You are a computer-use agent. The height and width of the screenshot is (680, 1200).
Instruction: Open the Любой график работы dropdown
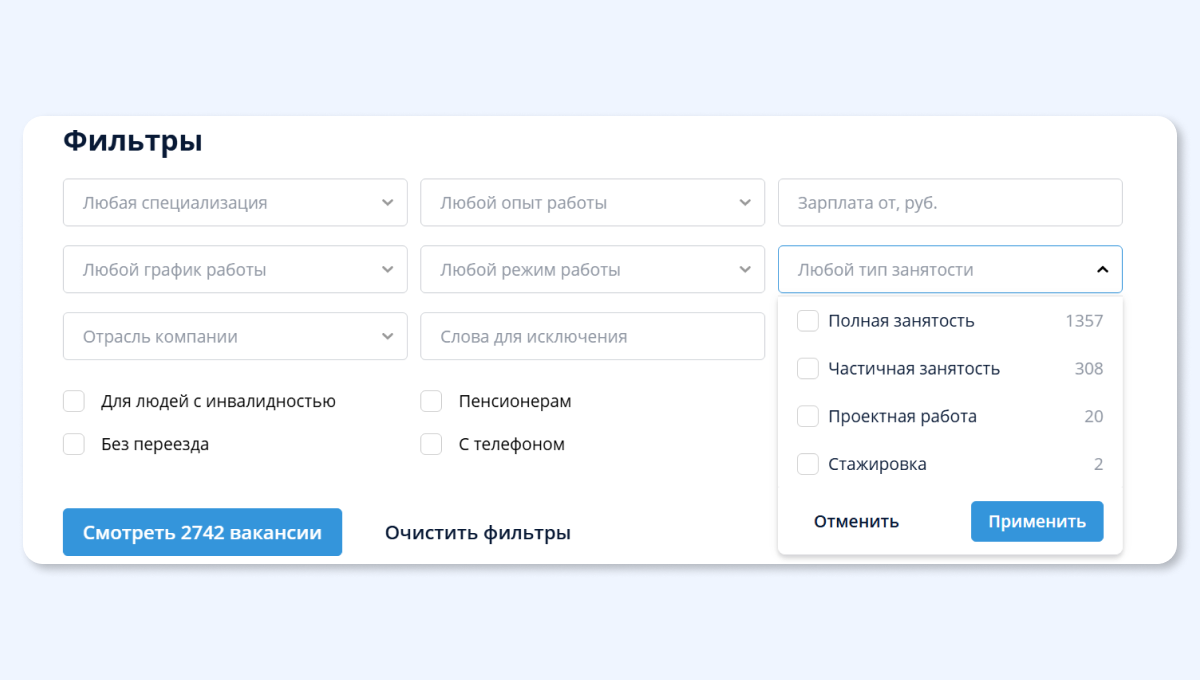point(234,270)
